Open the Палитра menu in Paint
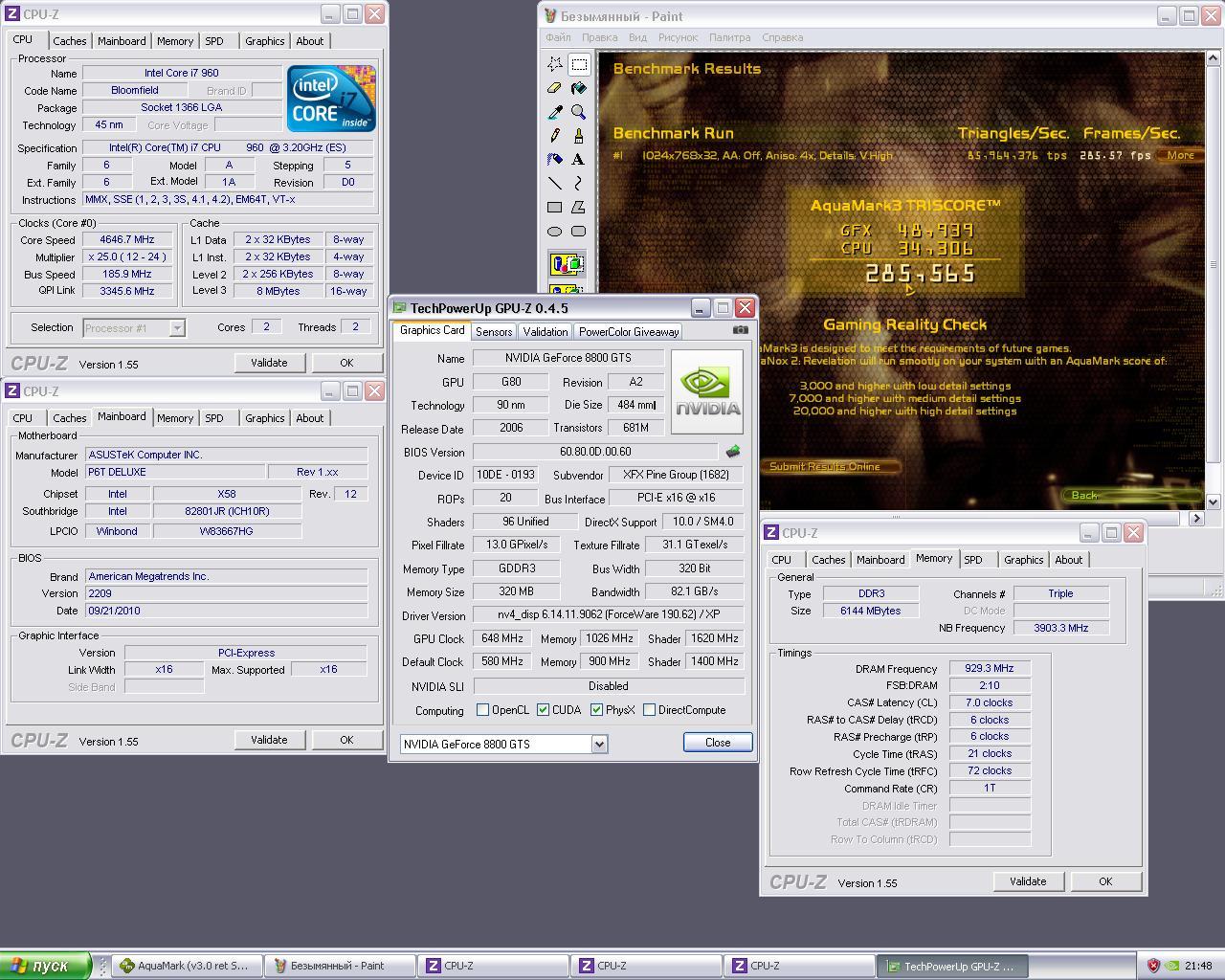This screenshot has width=1225, height=980. tap(730, 37)
